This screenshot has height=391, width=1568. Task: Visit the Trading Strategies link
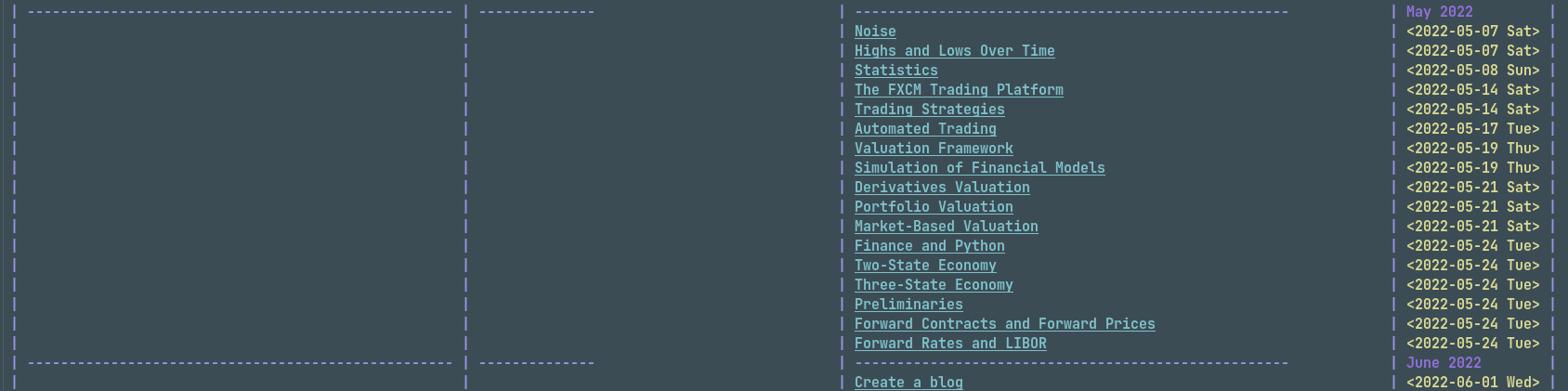pyautogui.click(x=929, y=110)
